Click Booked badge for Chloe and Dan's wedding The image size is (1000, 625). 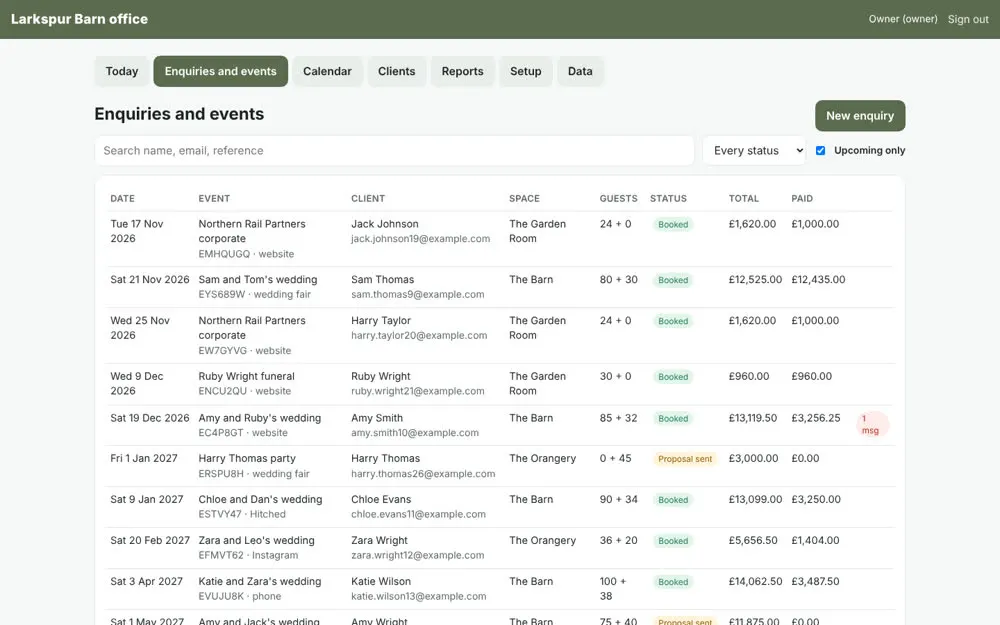(x=673, y=500)
